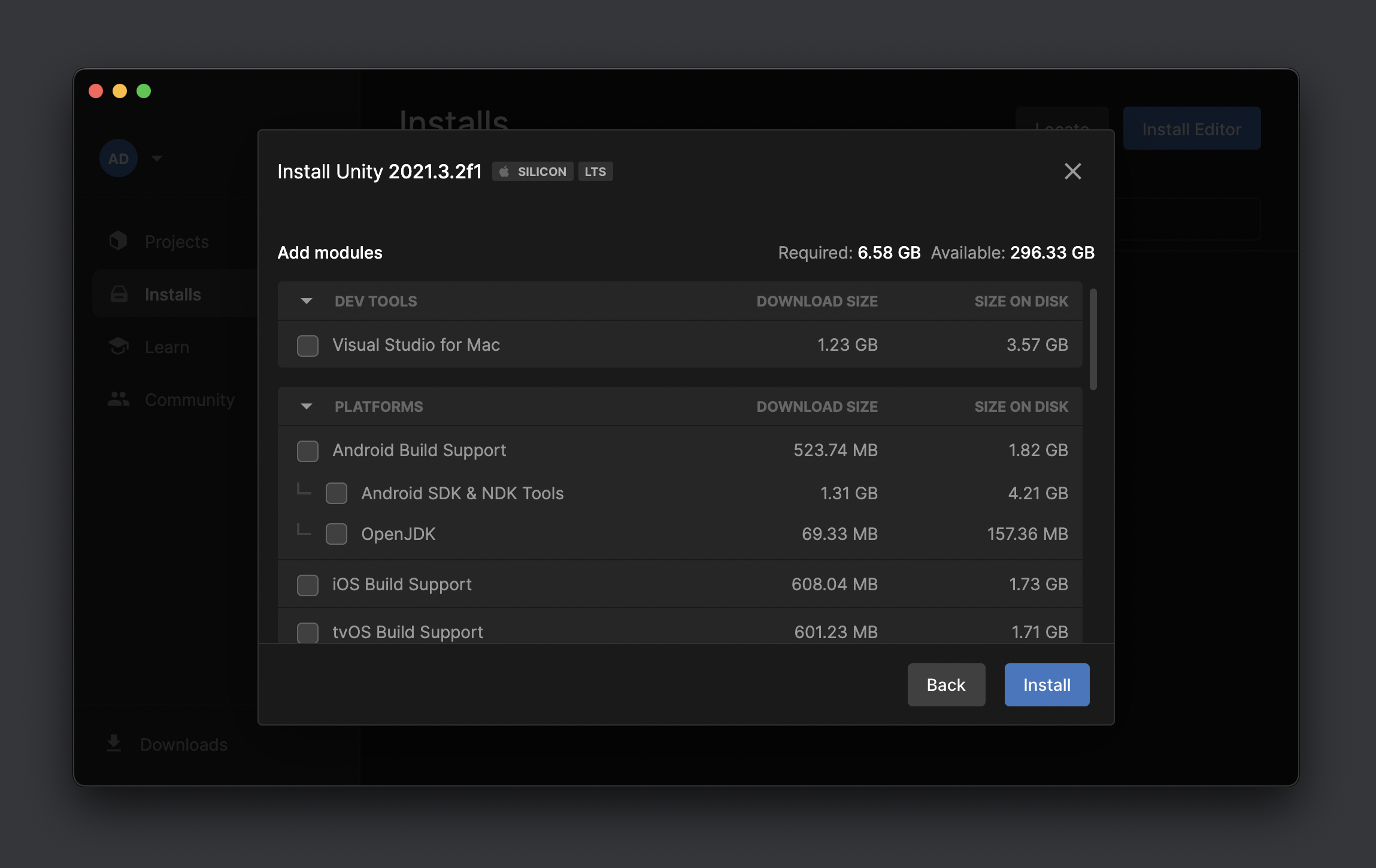Click the tvOS Build Support label
The width and height of the screenshot is (1376, 868).
[x=407, y=632]
